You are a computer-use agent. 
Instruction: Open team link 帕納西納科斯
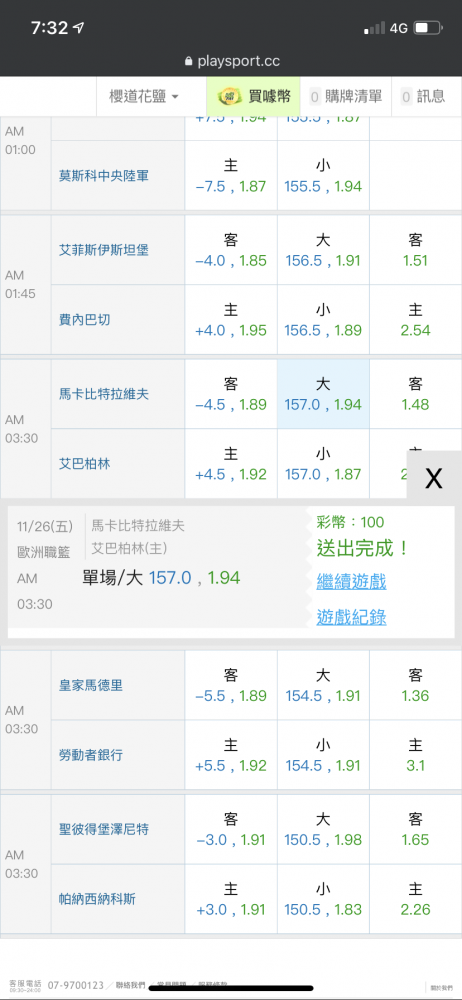click(97, 899)
